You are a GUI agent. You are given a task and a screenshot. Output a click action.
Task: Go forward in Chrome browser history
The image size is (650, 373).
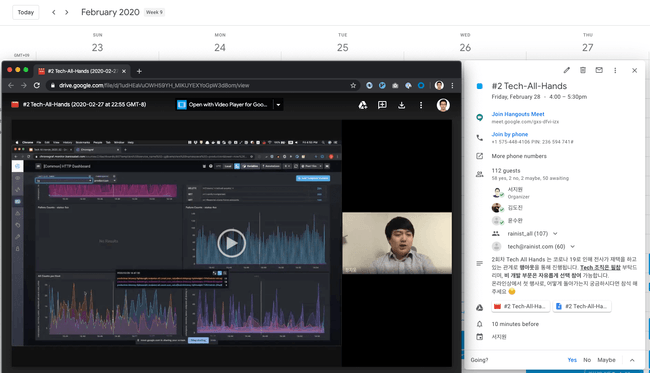tap(24, 85)
